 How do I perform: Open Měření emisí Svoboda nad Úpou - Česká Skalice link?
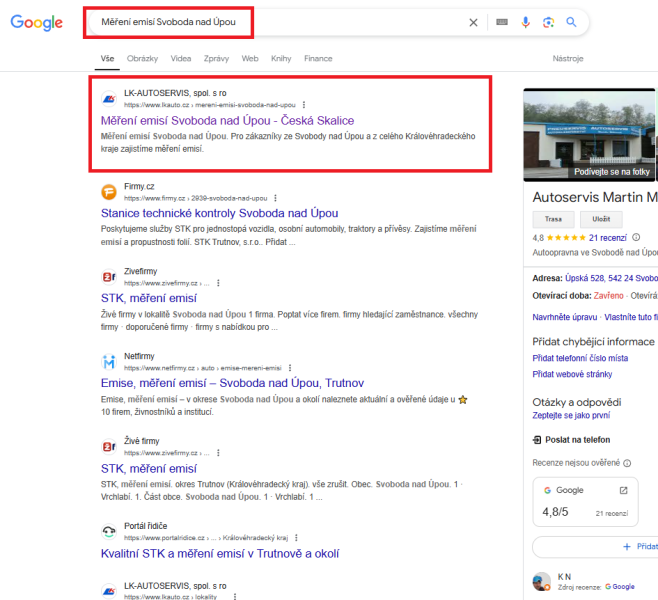(x=227, y=121)
